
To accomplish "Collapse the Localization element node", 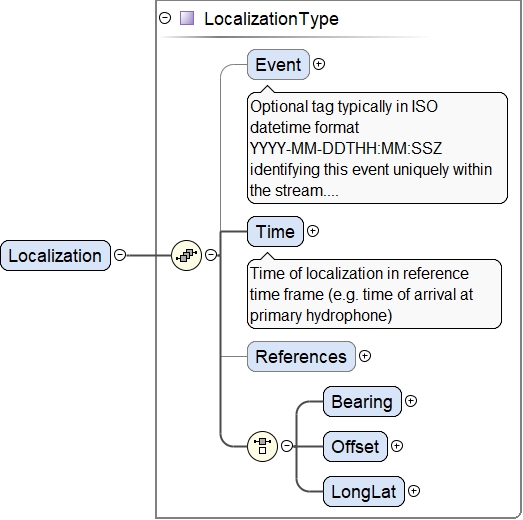I will tap(120, 255).
